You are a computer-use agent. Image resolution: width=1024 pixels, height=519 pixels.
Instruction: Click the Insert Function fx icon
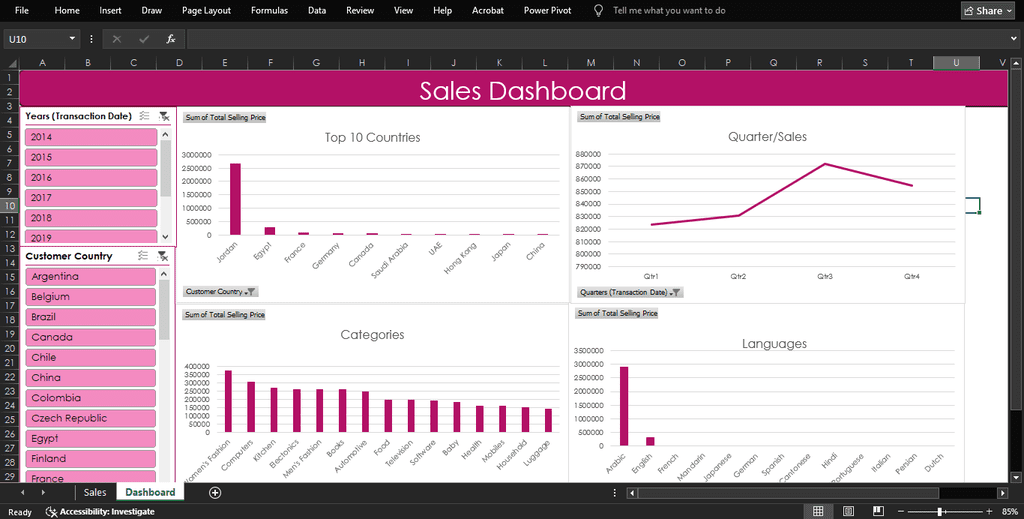[171, 39]
